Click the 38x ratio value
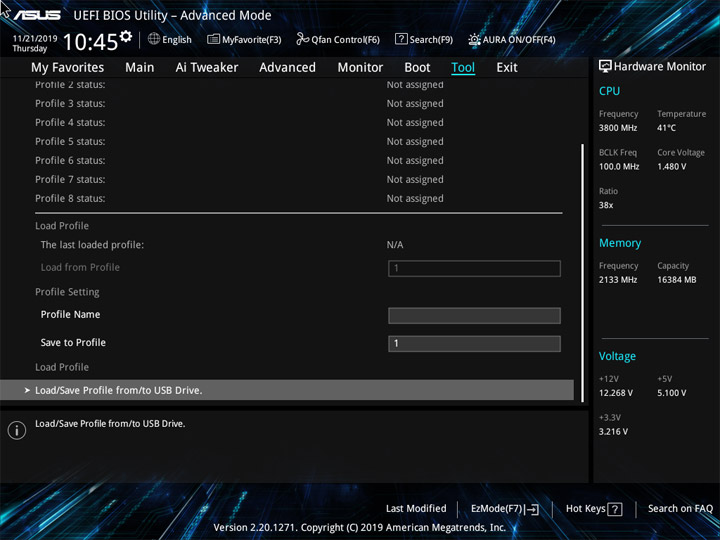 (x=606, y=205)
